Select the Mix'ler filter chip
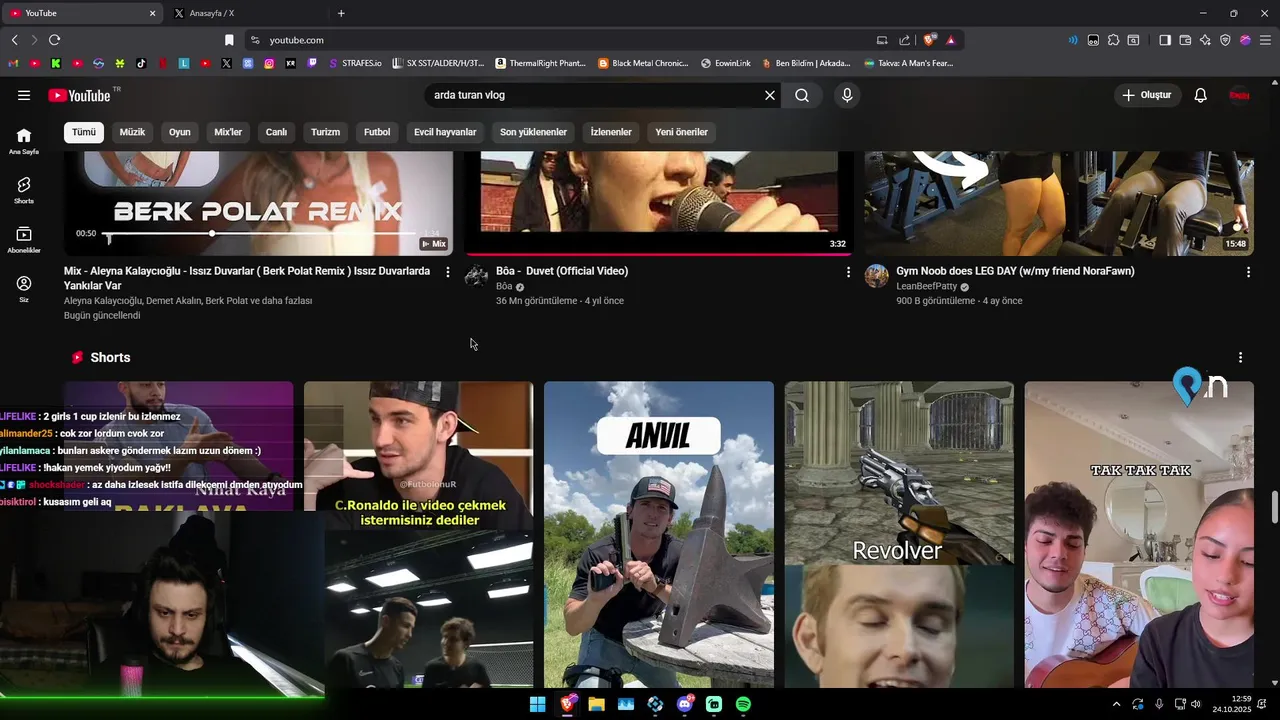Image resolution: width=1280 pixels, height=720 pixels. click(228, 132)
